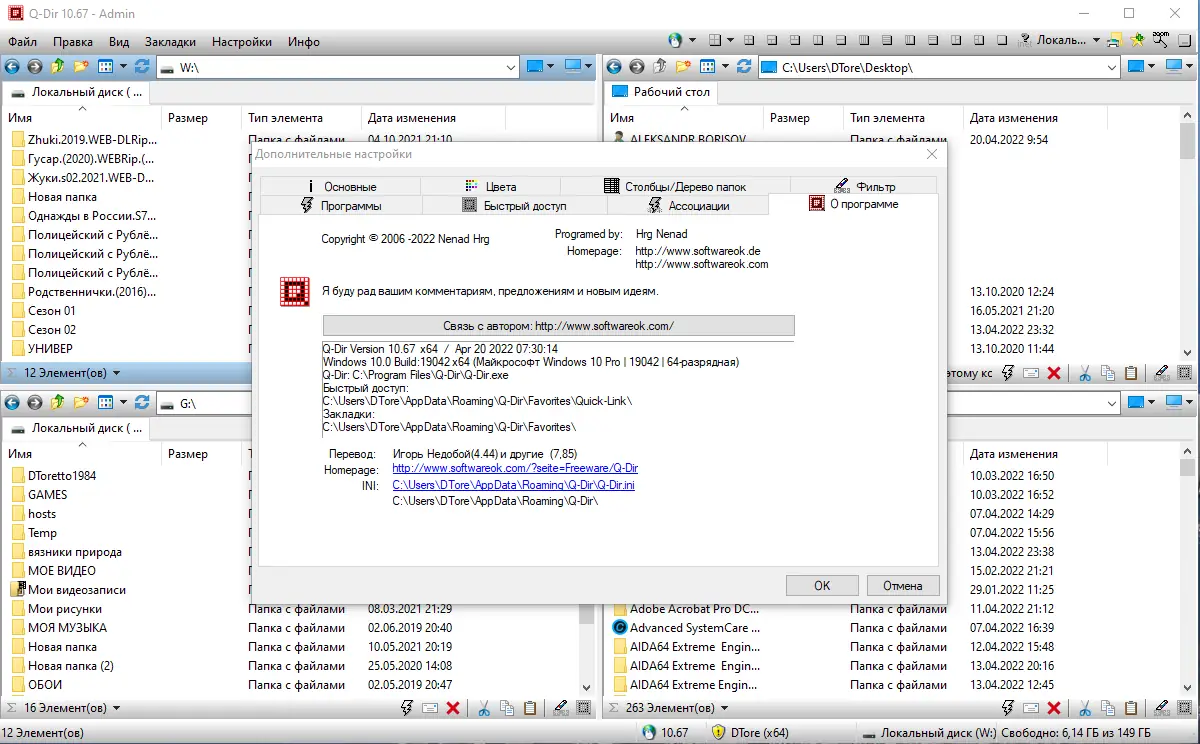The height and width of the screenshot is (744, 1200).
Task: Go up one level in W:\ pane
Action: pos(57,67)
